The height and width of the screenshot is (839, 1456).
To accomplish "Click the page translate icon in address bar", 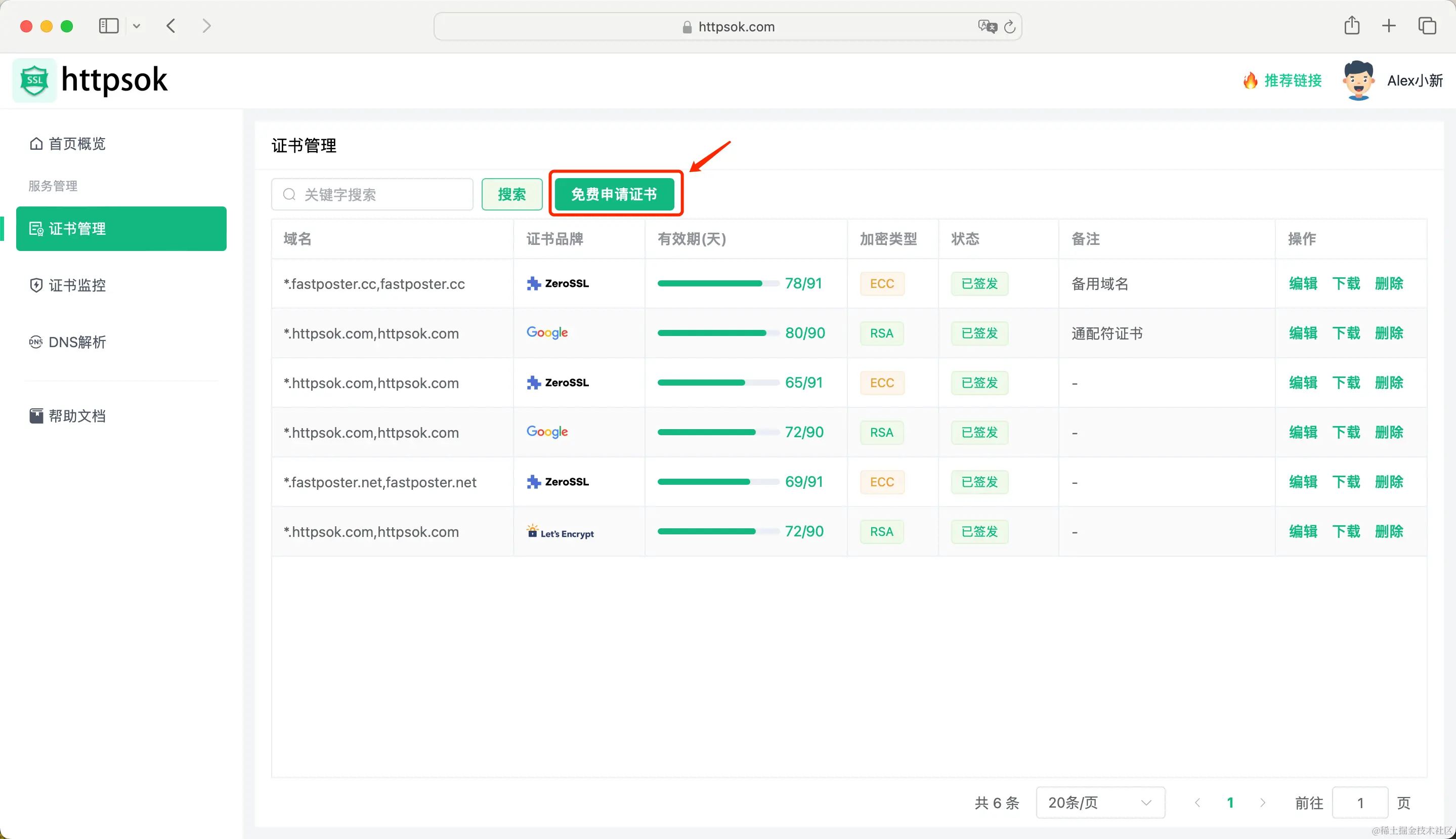I will (x=987, y=26).
